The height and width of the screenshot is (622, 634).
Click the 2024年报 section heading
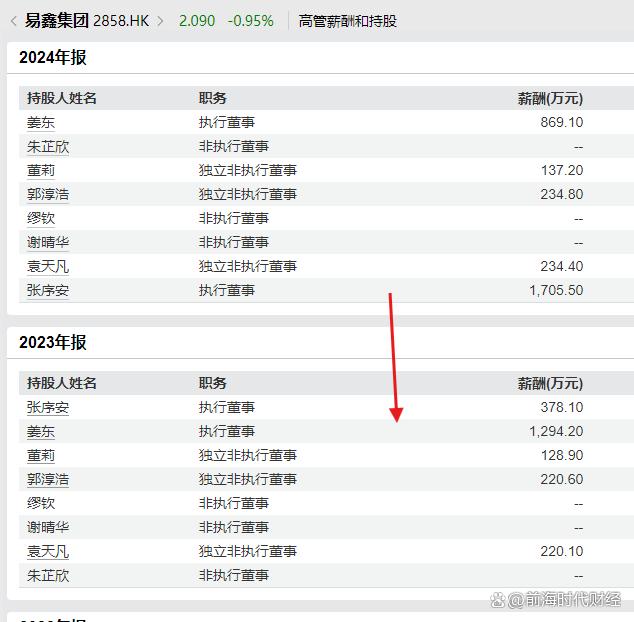[53, 57]
